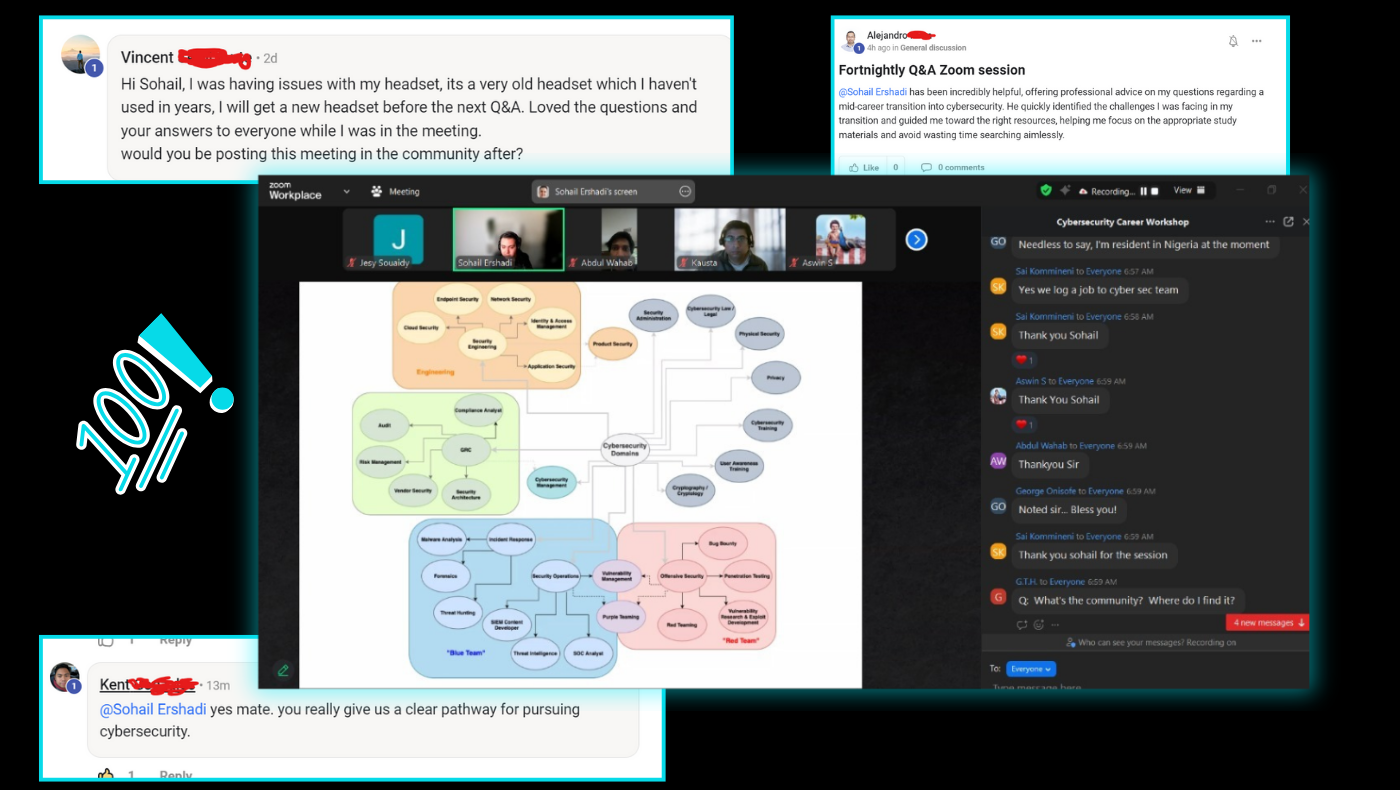Click Abdul Wahab's AW chat avatar
The width and height of the screenshot is (1400, 790).
click(x=998, y=461)
